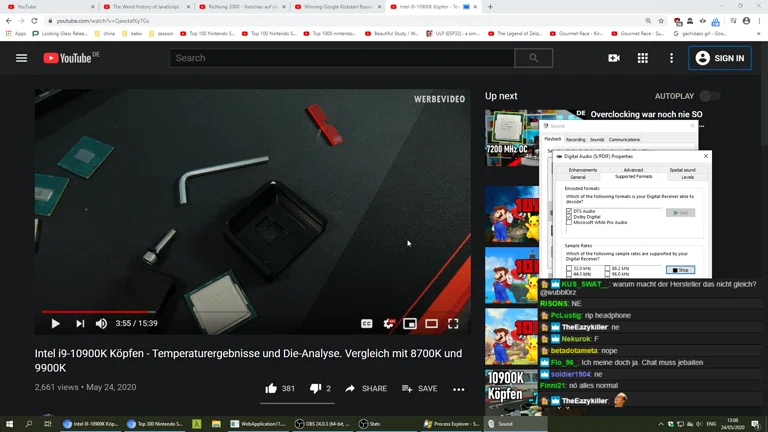This screenshot has height=432, width=768.
Task: Bookmark this page with the star icon
Action: 661,21
